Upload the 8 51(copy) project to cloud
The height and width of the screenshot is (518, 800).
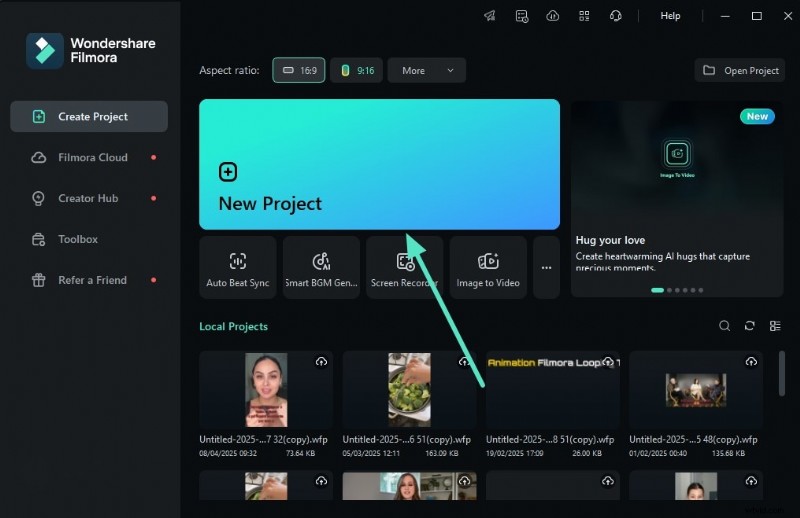[x=608, y=362]
